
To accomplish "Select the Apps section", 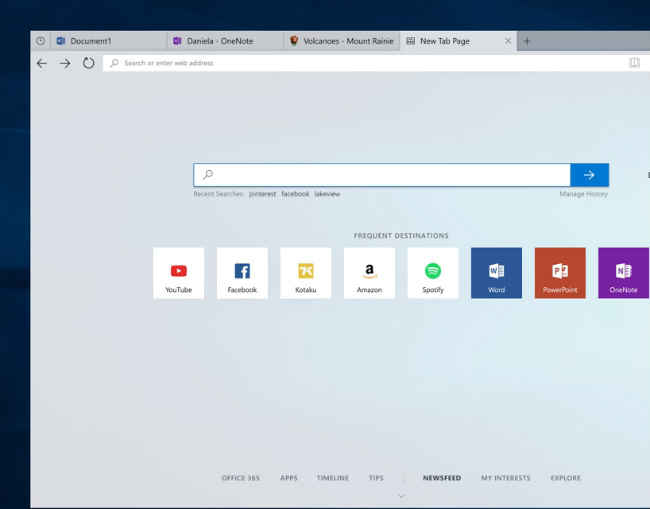I will click(x=289, y=478).
